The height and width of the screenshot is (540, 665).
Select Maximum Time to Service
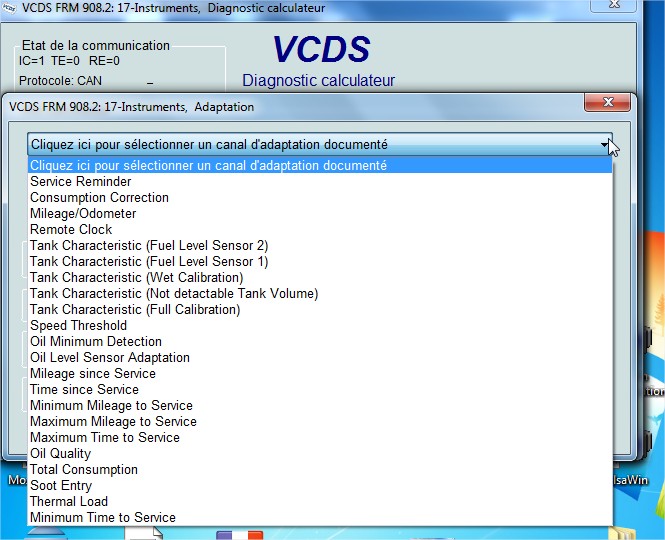tap(105, 438)
